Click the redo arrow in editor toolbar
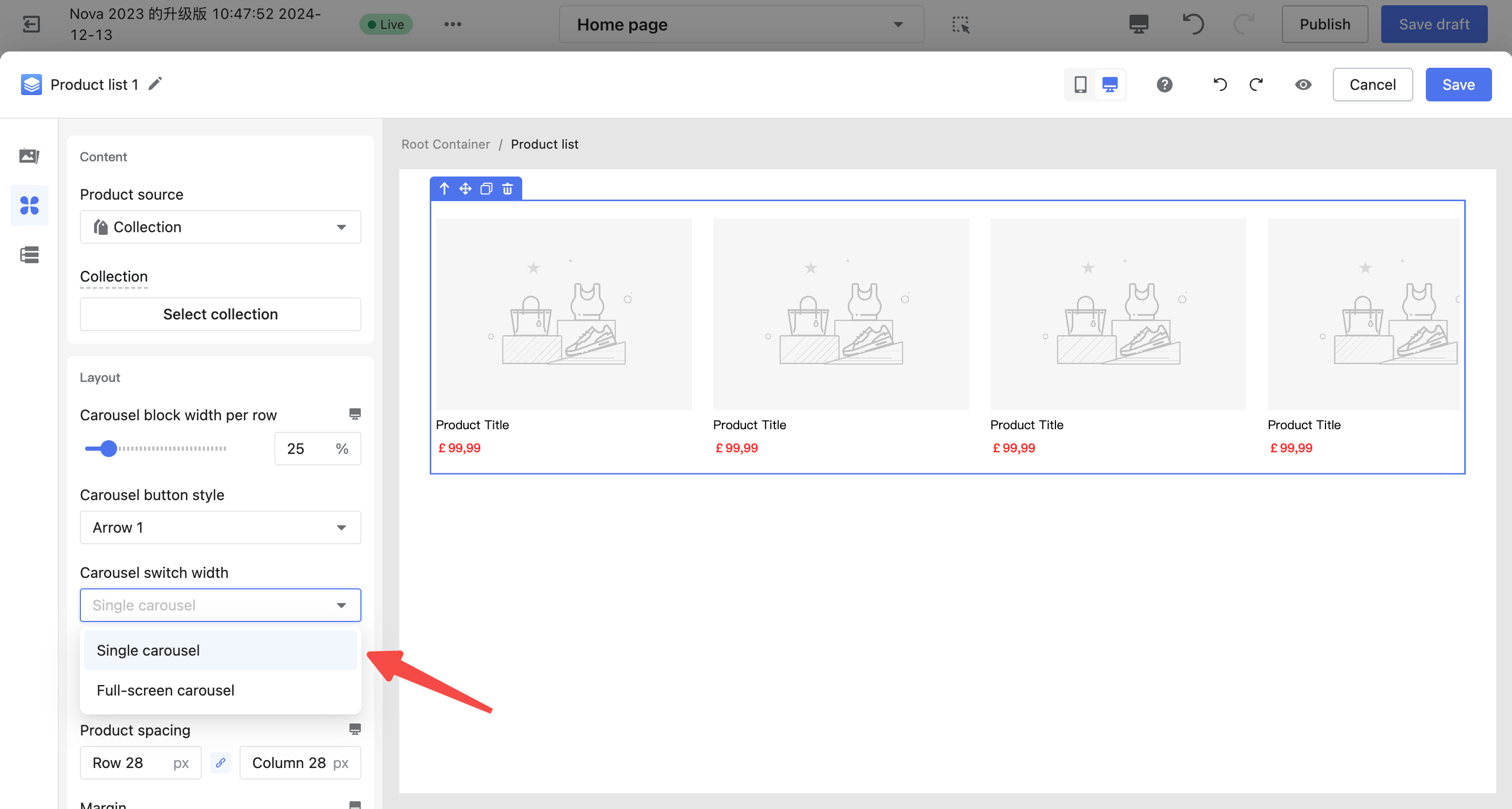Screen dimensions: 1512x809 1256,85
